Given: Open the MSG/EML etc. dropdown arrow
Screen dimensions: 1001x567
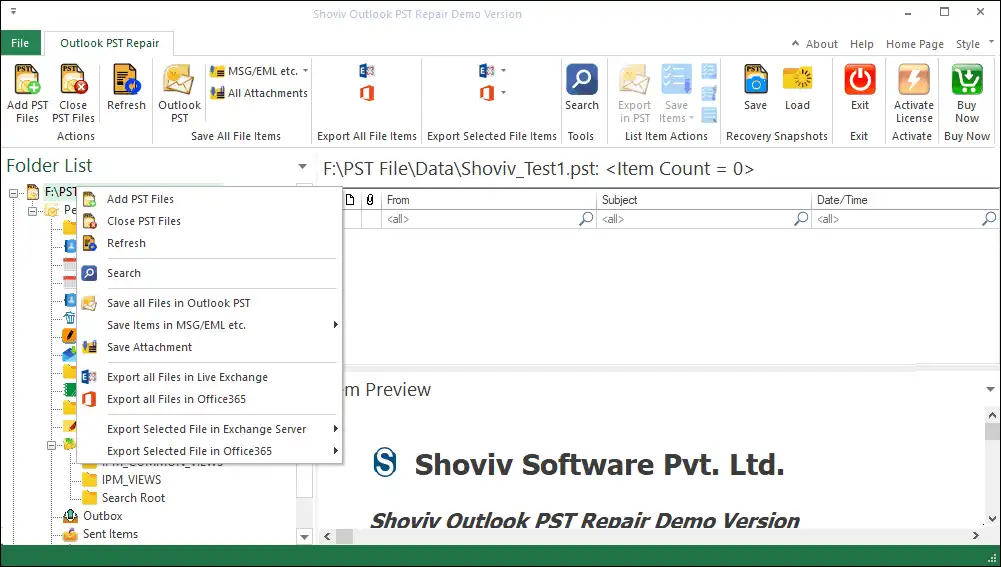Looking at the screenshot, I should [305, 71].
